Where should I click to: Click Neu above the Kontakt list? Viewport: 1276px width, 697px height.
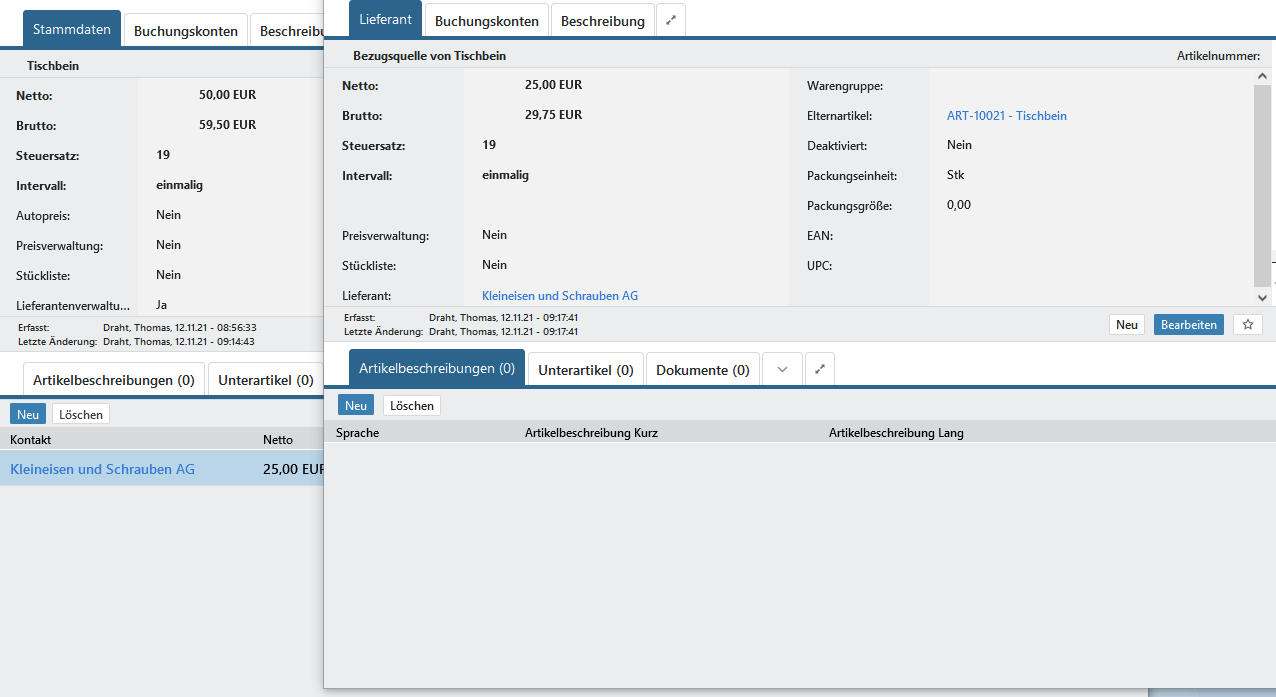(28, 414)
